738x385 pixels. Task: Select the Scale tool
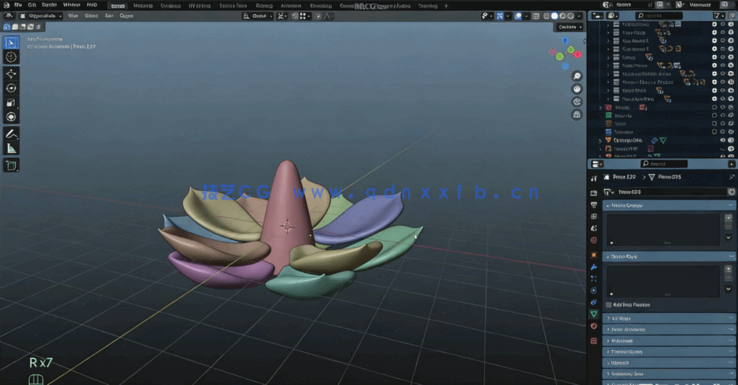11,103
